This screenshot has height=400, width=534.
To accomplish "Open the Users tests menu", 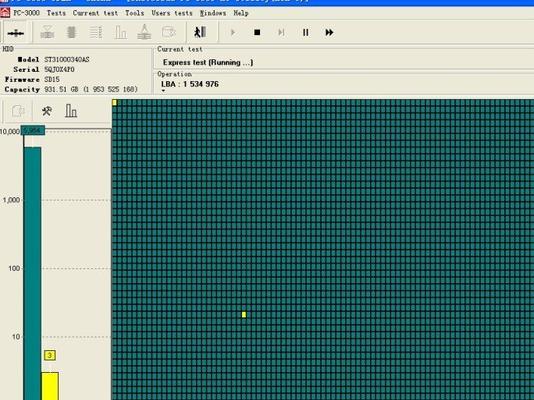I will point(172,13).
